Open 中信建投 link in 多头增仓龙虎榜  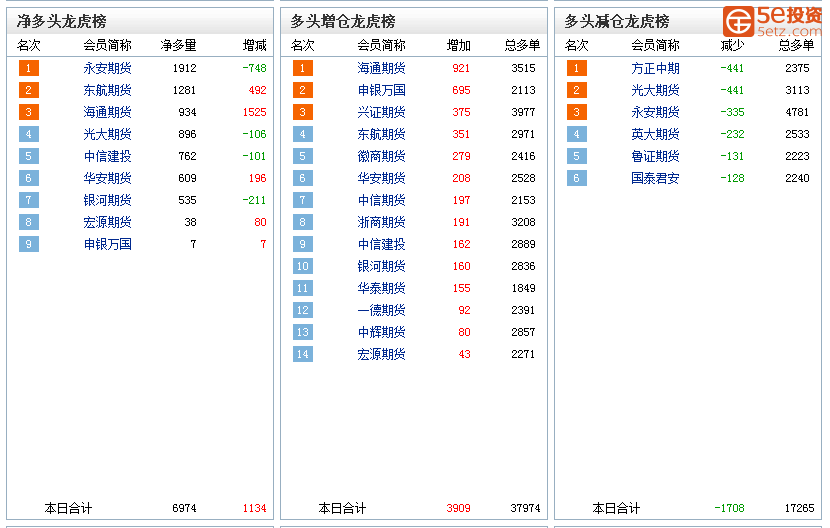point(381,244)
